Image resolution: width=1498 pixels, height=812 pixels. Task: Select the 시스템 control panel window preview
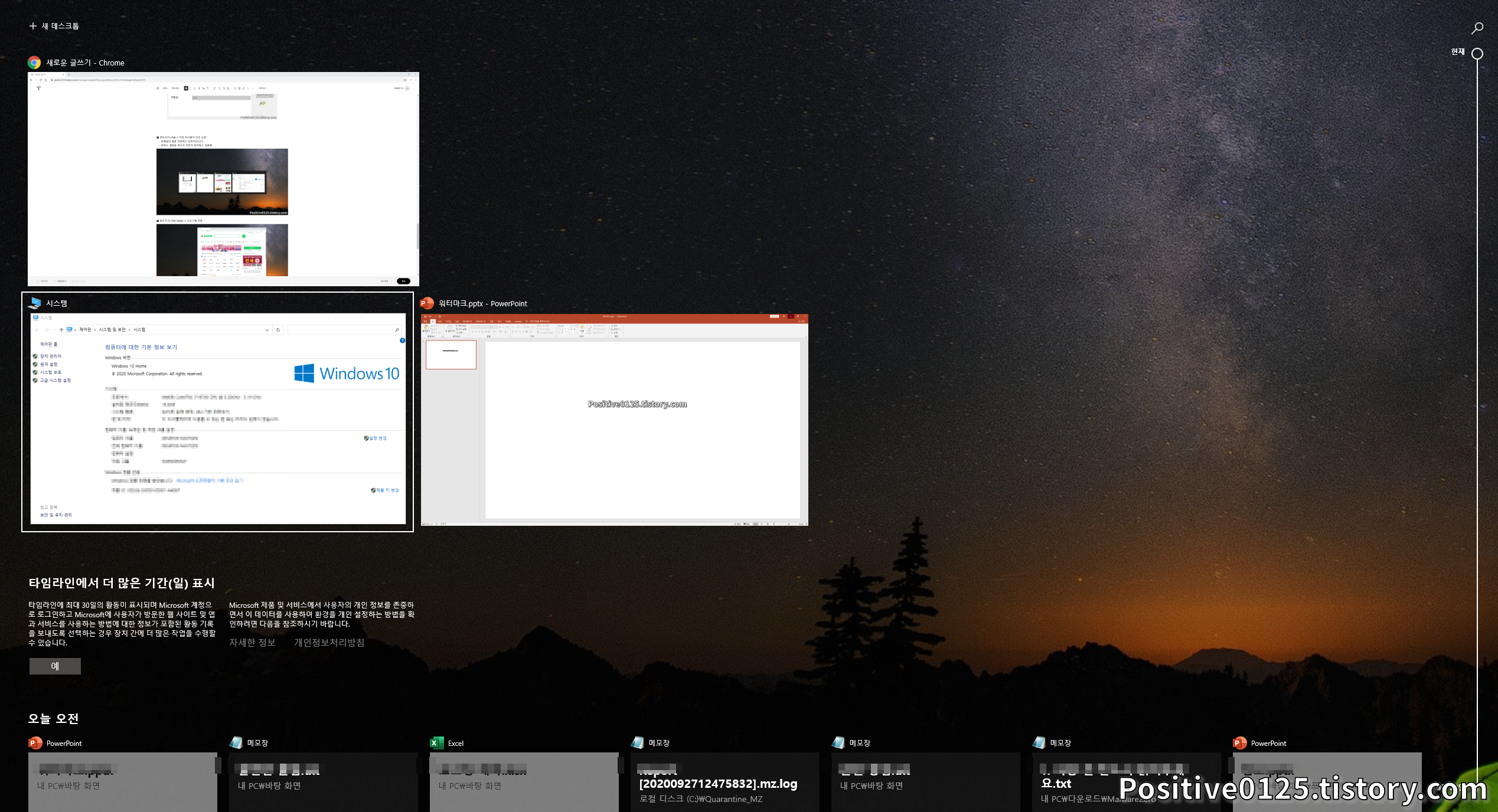pos(218,418)
